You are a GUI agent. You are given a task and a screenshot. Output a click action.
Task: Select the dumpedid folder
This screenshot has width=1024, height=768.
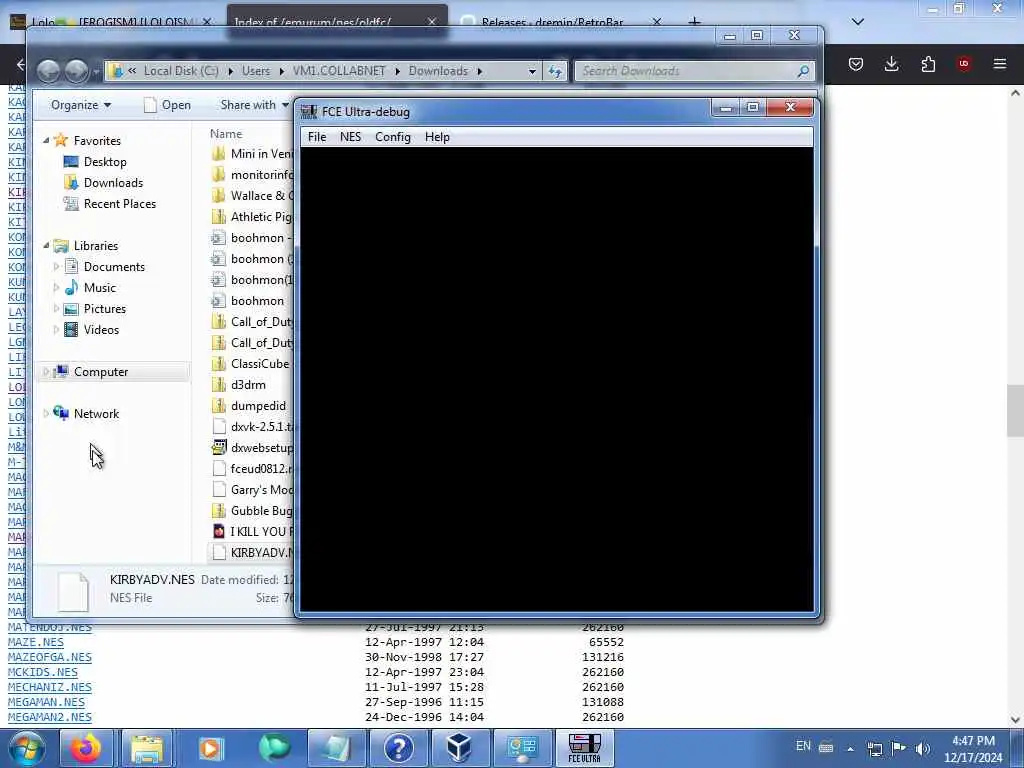[249, 406]
